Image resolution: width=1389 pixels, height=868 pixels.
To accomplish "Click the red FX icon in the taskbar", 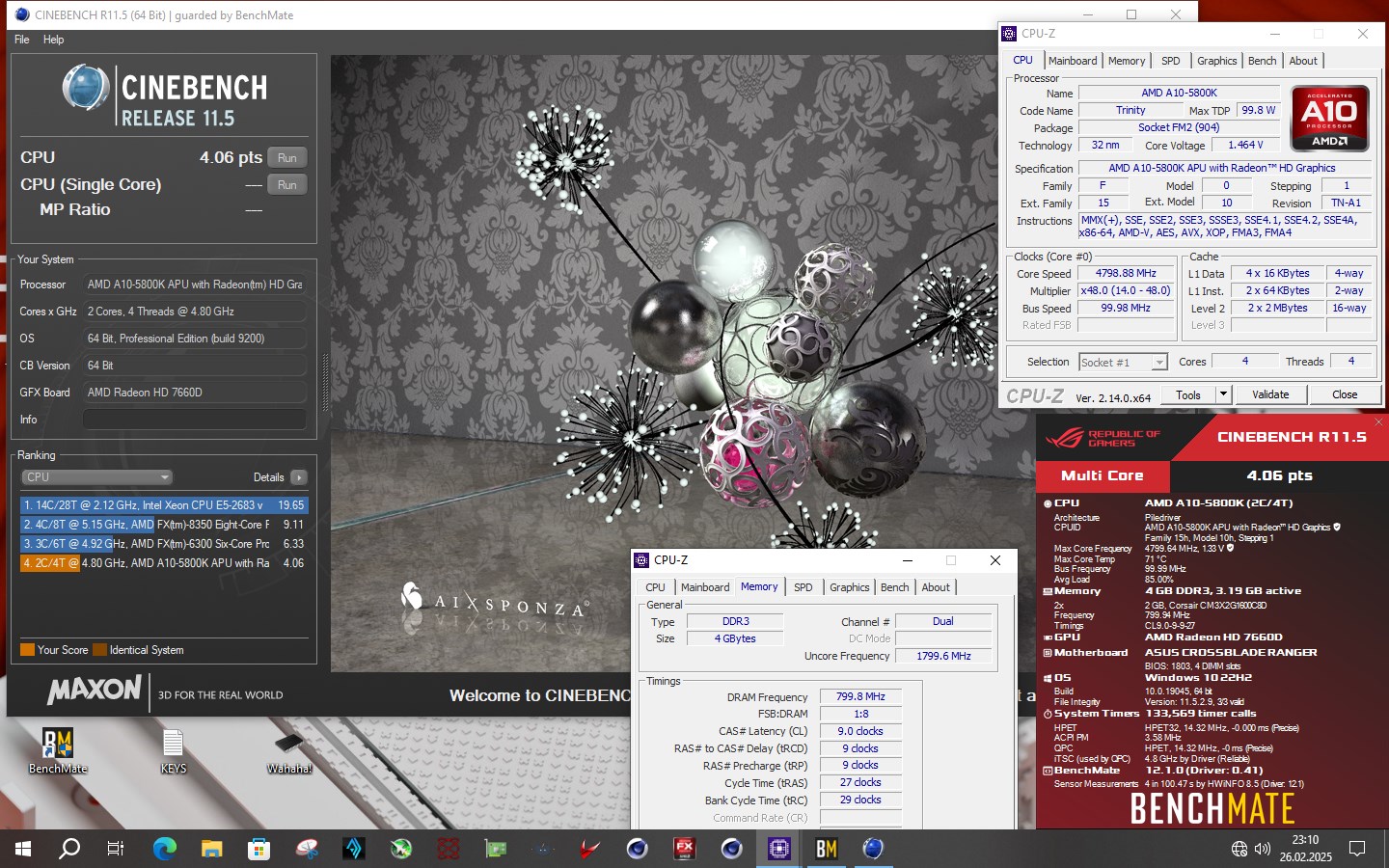I will [x=685, y=849].
